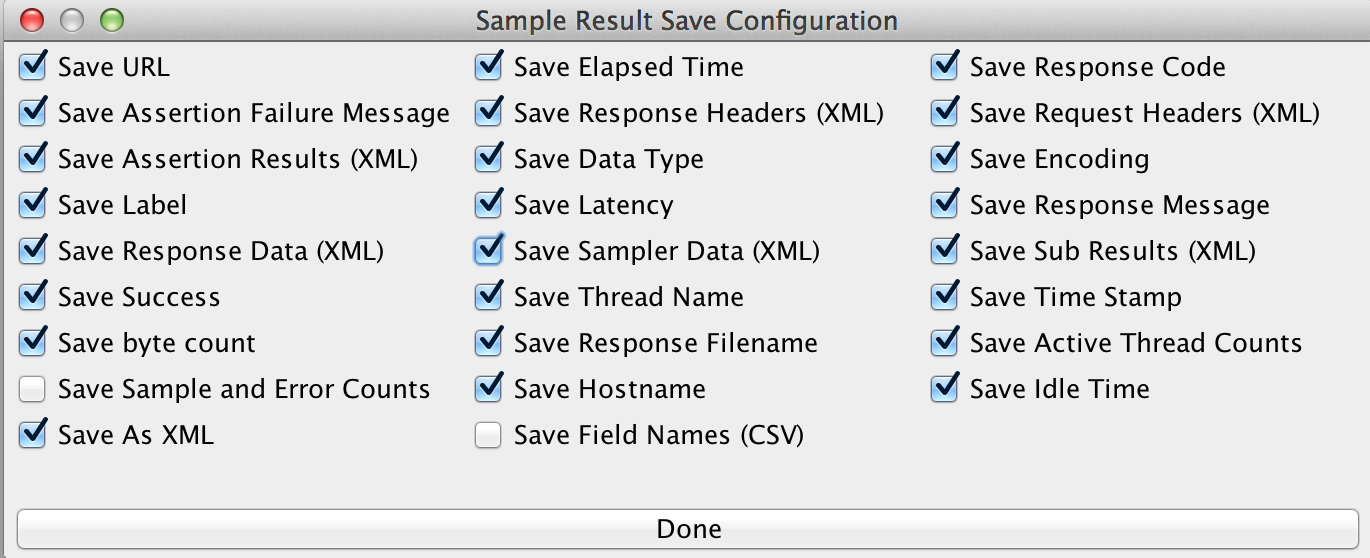This screenshot has height=558, width=1370.
Task: Disable Save Response Headers (XML)
Action: 489,113
